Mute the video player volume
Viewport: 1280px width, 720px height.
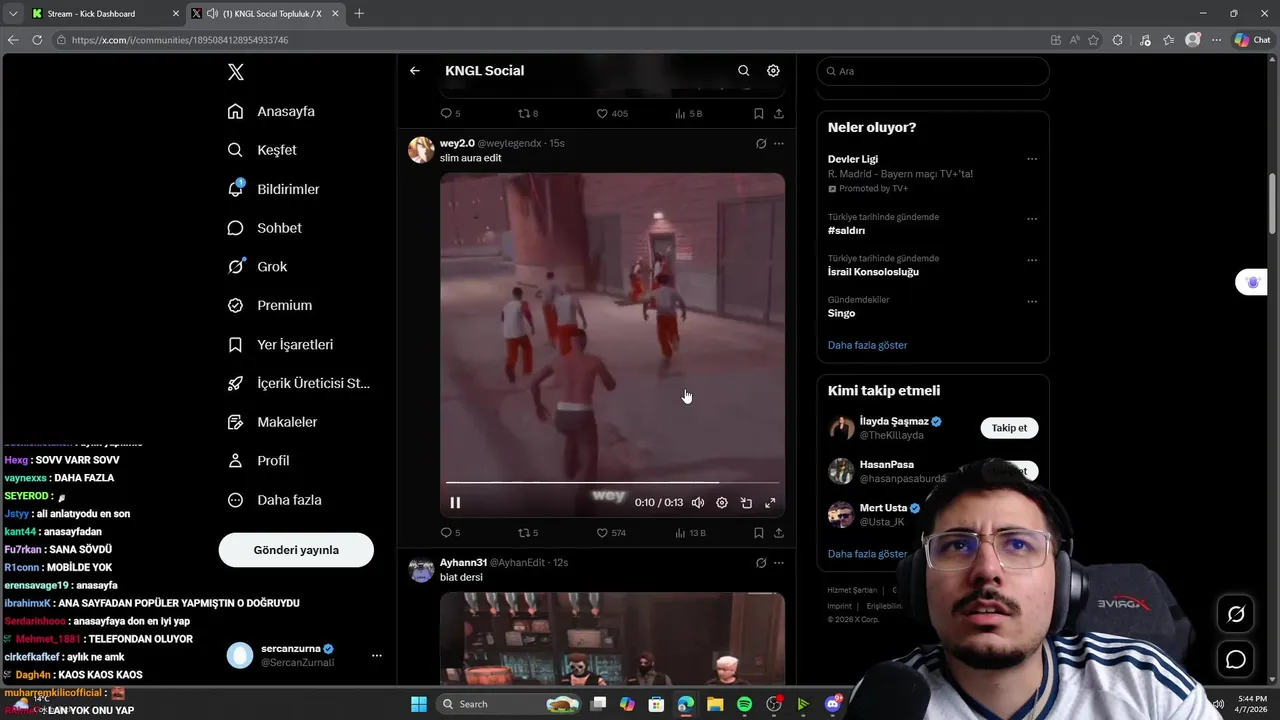click(x=698, y=503)
